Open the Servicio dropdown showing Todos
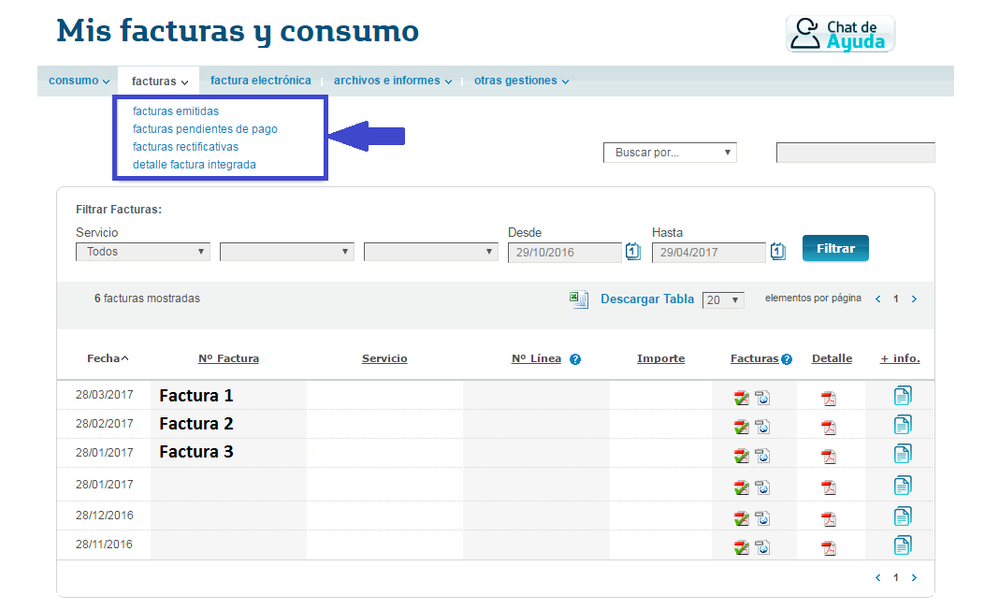The width and height of the screenshot is (999, 612). point(143,252)
